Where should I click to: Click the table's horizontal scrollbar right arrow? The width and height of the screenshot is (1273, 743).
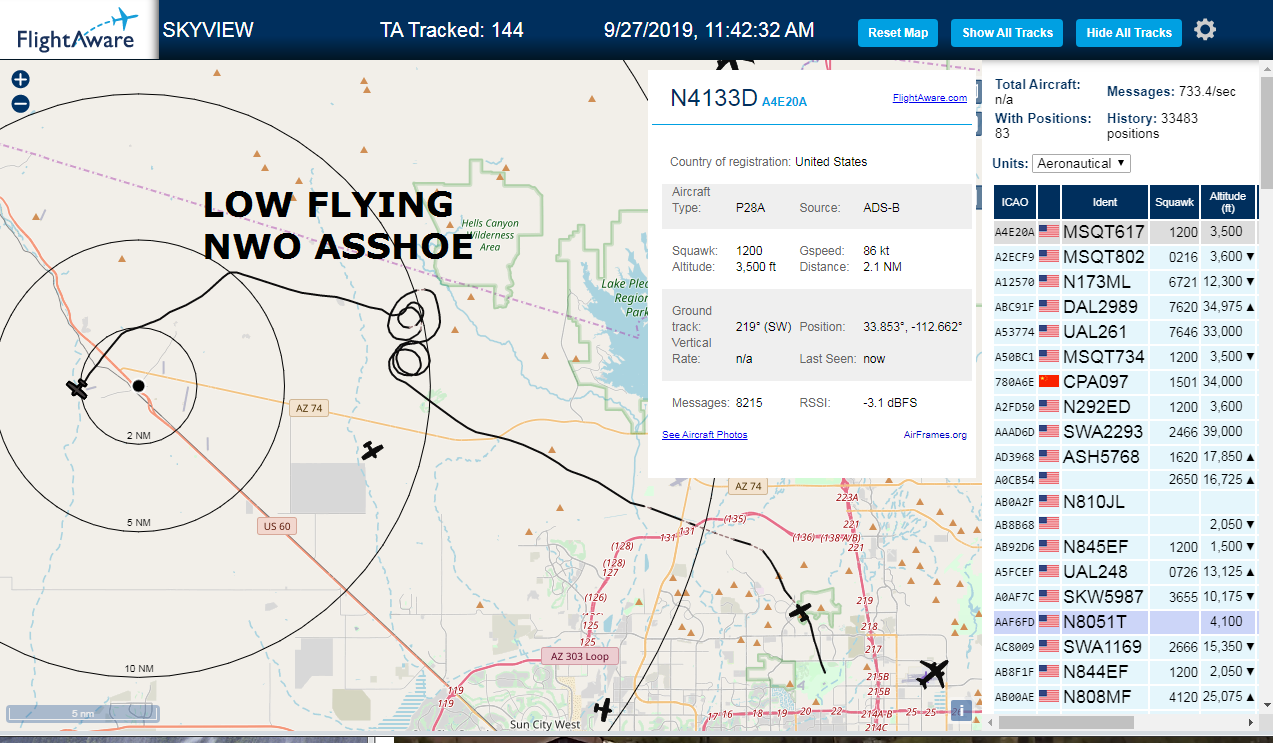click(1249, 721)
